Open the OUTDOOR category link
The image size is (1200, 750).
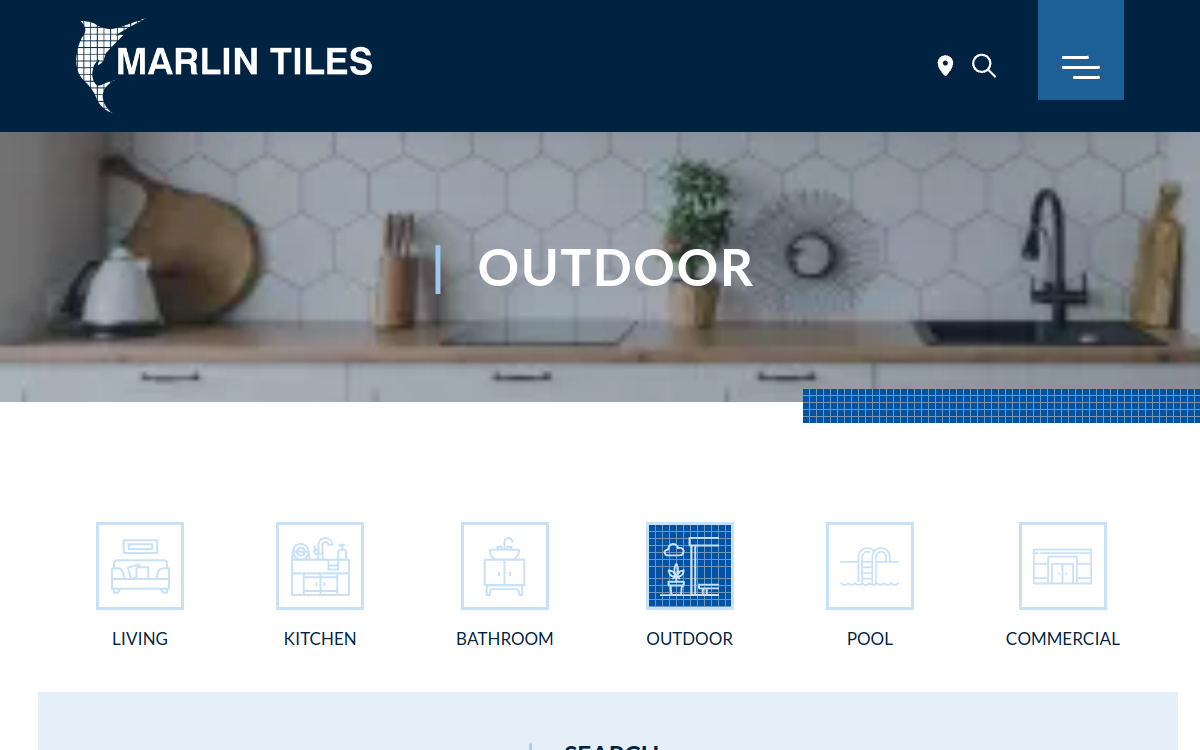coord(690,639)
